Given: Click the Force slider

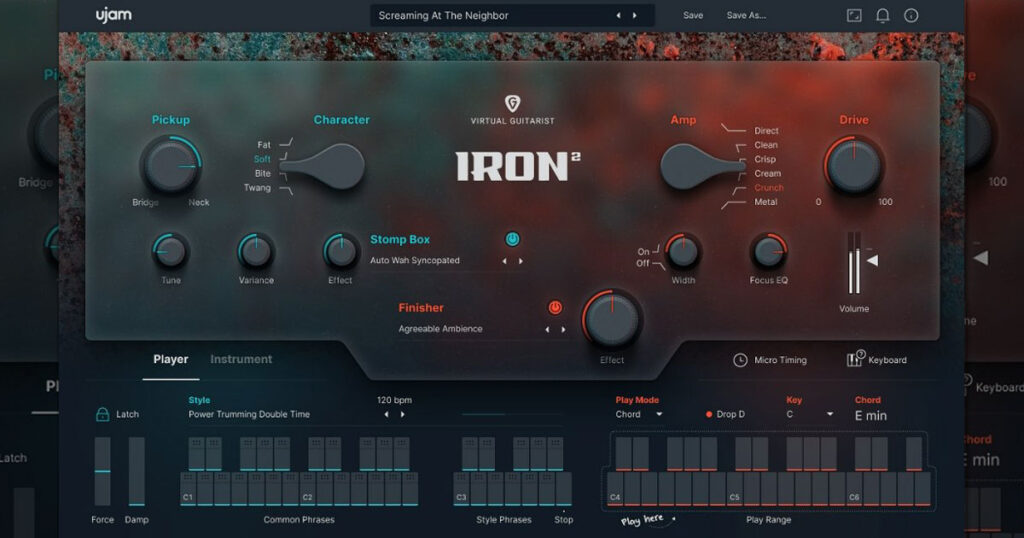Looking at the screenshot, I should pyautogui.click(x=103, y=471).
